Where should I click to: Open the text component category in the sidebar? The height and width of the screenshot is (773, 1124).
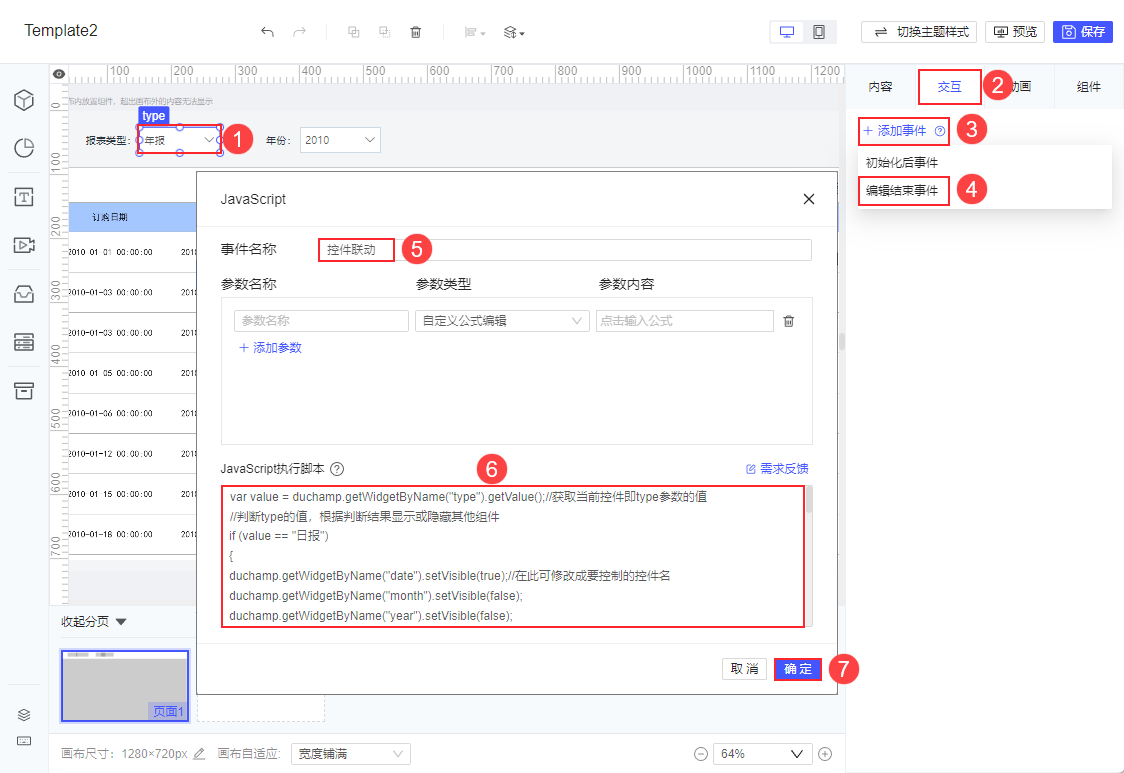(x=25, y=197)
